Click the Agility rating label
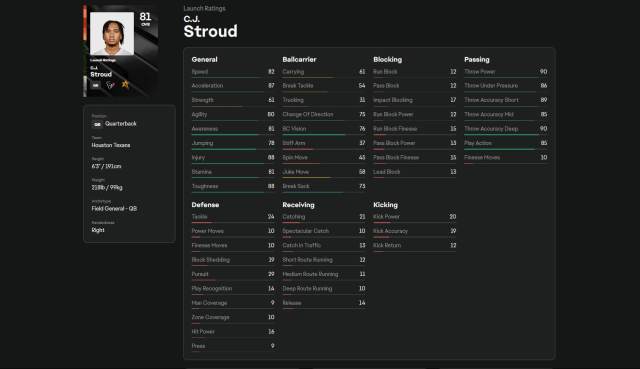Viewport: 640px width, 369px height. tap(199, 115)
